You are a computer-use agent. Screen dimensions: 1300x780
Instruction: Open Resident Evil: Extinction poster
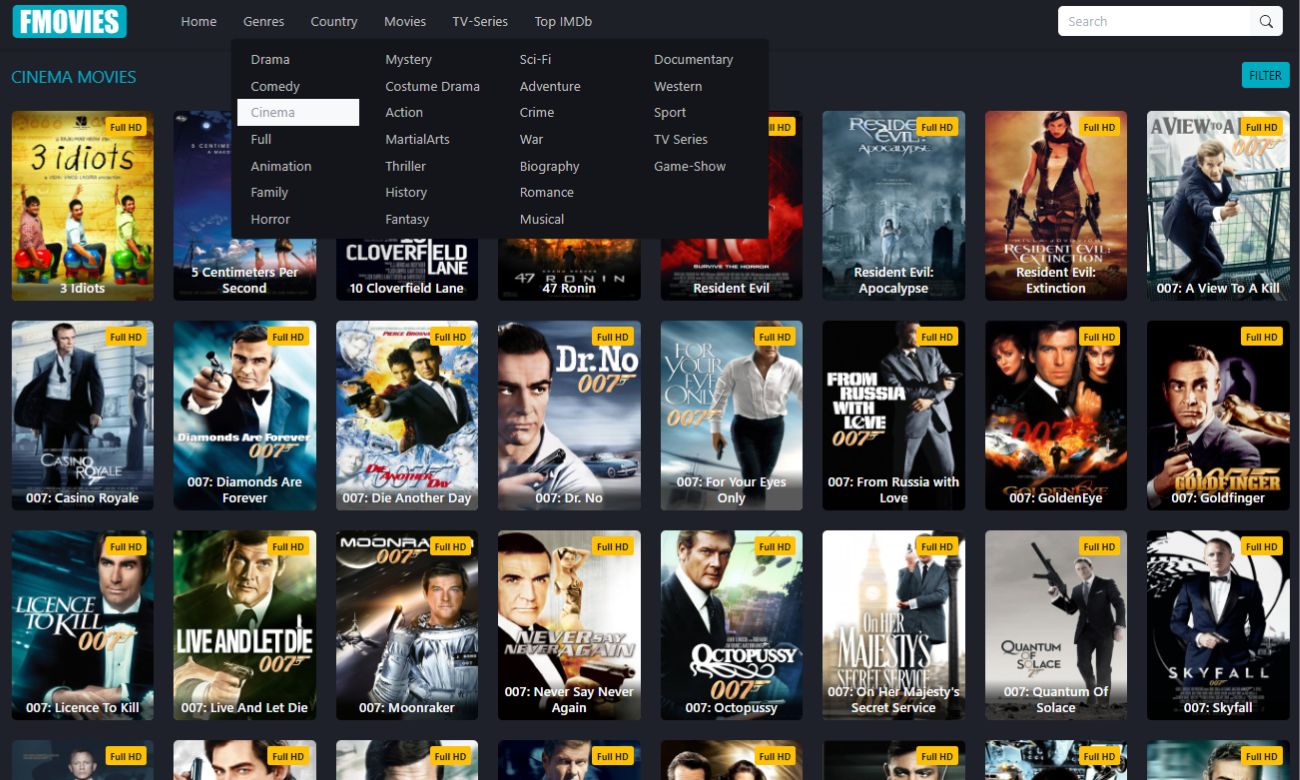(x=1055, y=205)
